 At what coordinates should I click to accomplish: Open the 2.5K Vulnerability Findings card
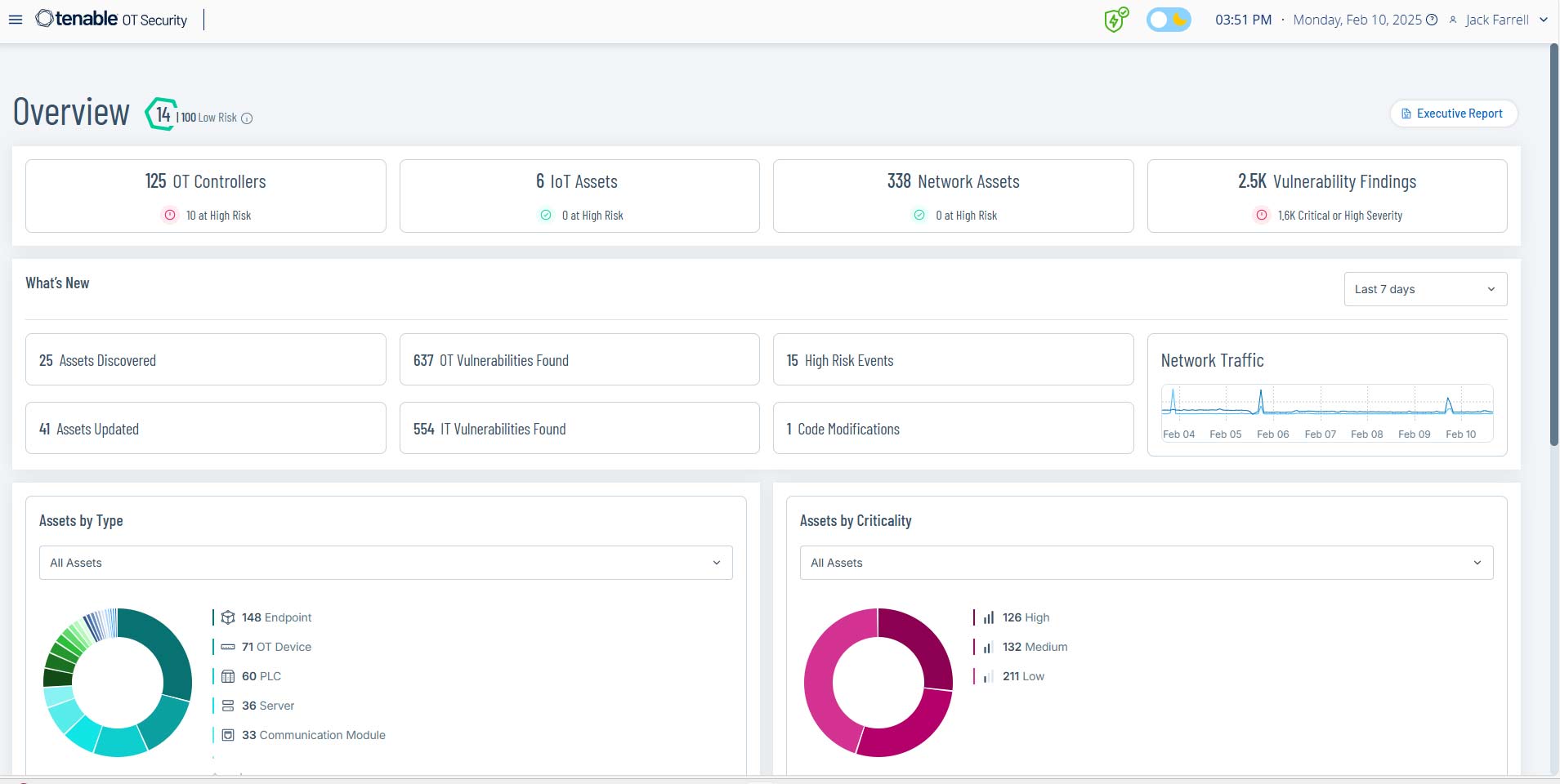point(1327,196)
